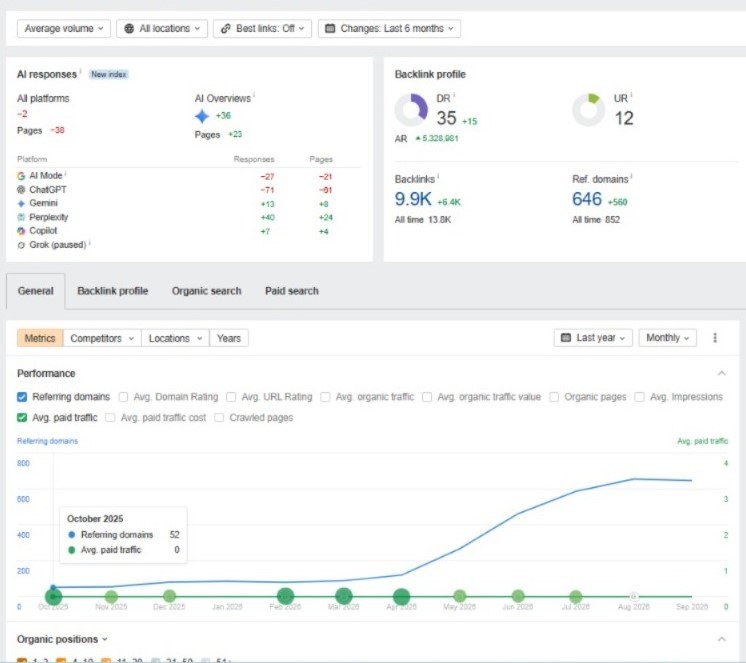
Task: Open the 646 referring domains value
Action: [x=587, y=199]
